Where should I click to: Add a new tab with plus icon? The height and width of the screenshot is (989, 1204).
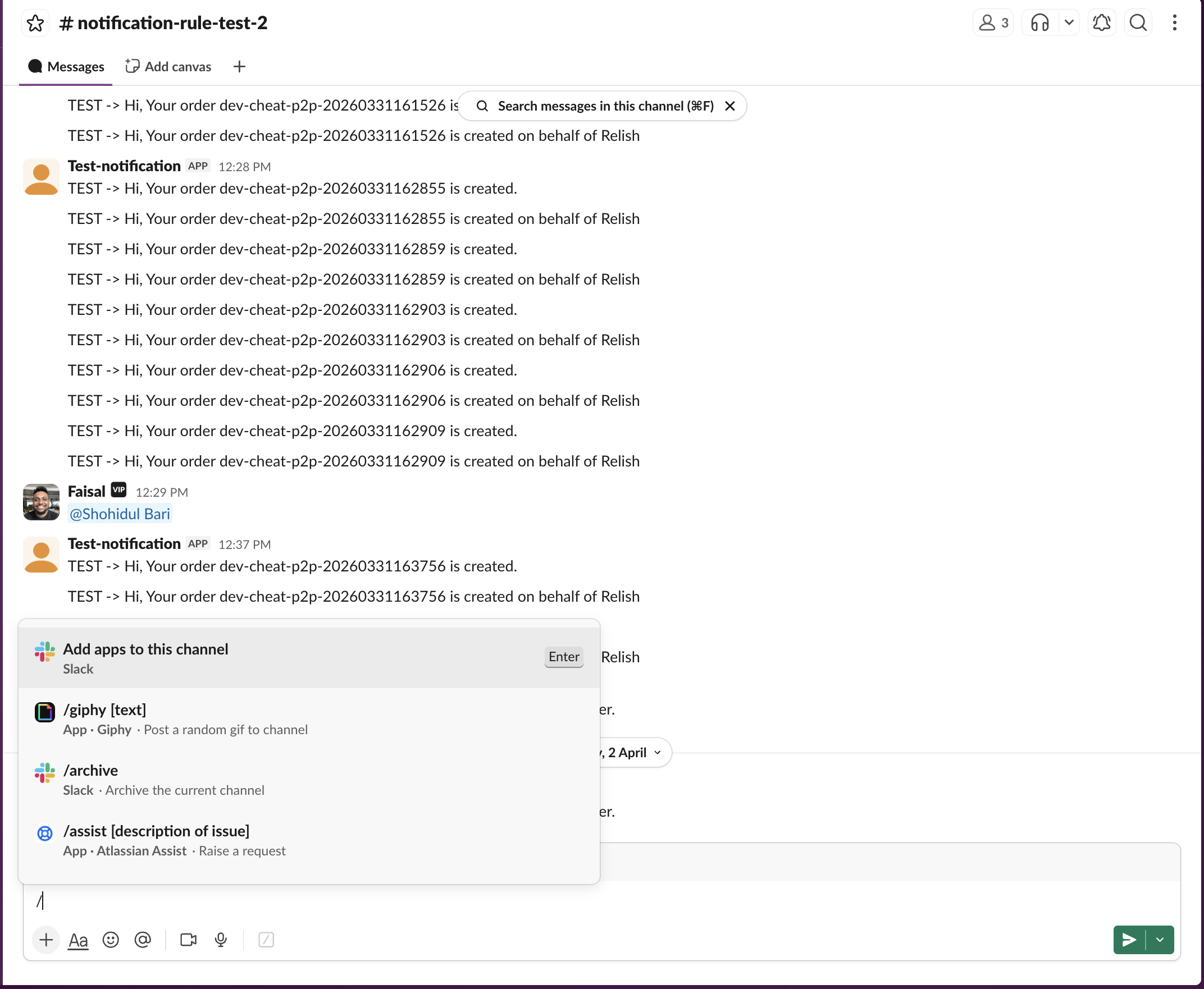[239, 67]
